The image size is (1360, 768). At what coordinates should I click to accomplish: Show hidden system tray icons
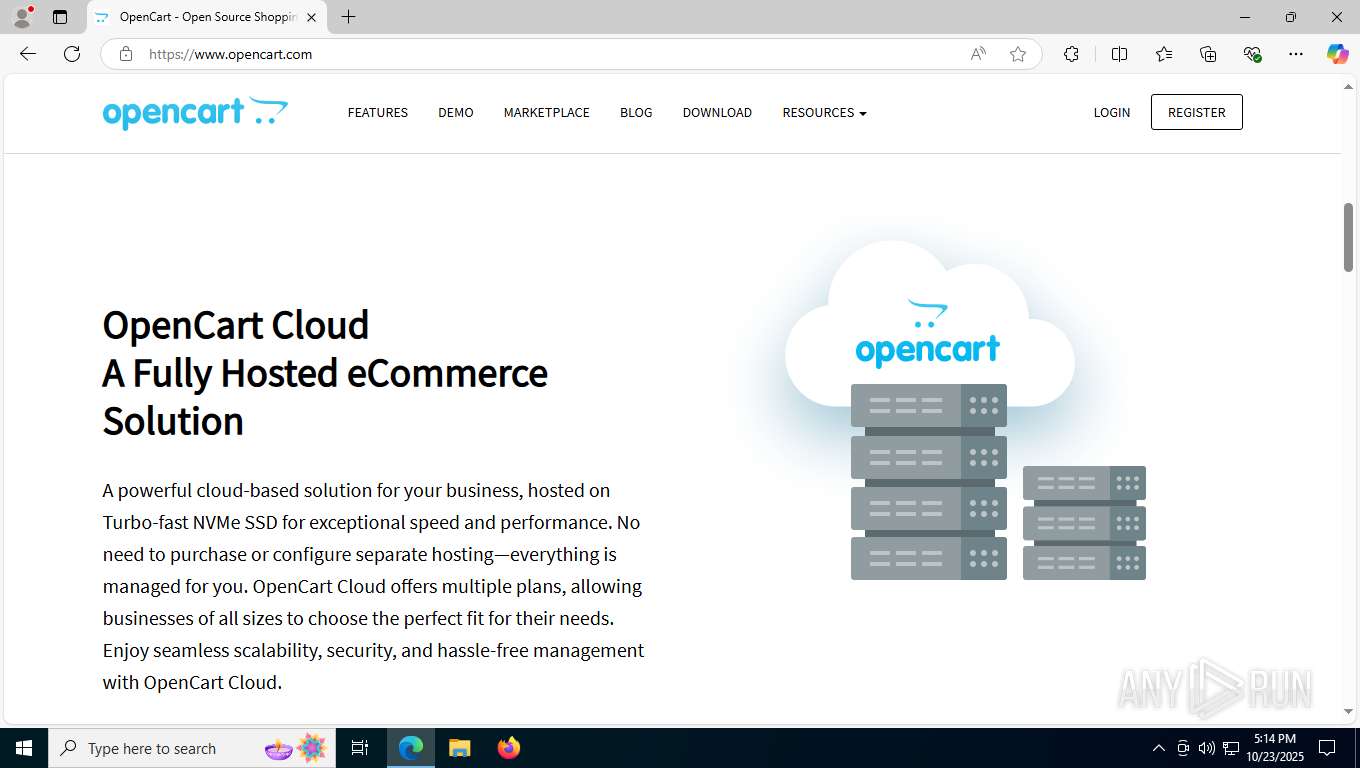click(x=1159, y=748)
